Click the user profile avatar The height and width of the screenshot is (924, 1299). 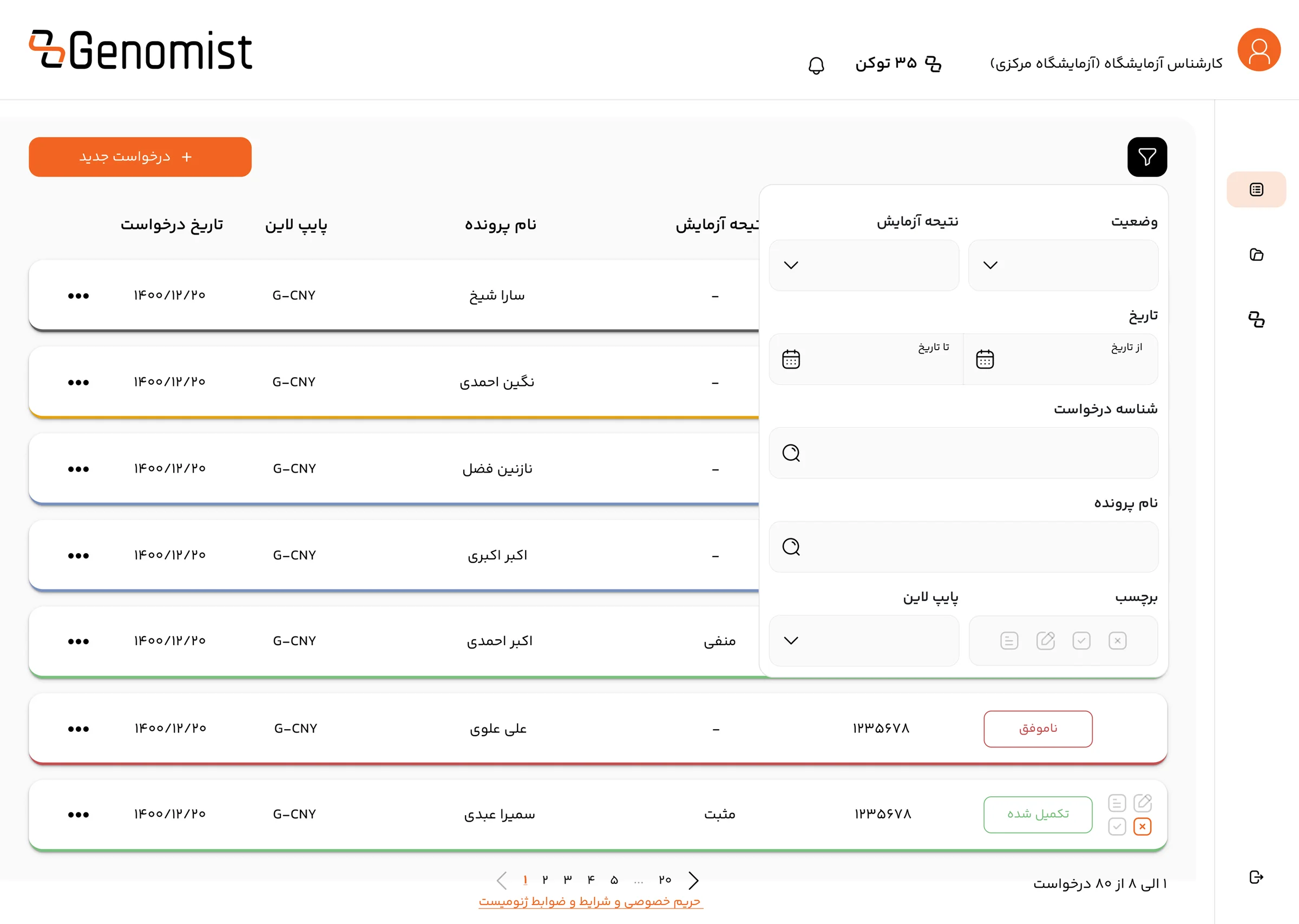(1258, 50)
